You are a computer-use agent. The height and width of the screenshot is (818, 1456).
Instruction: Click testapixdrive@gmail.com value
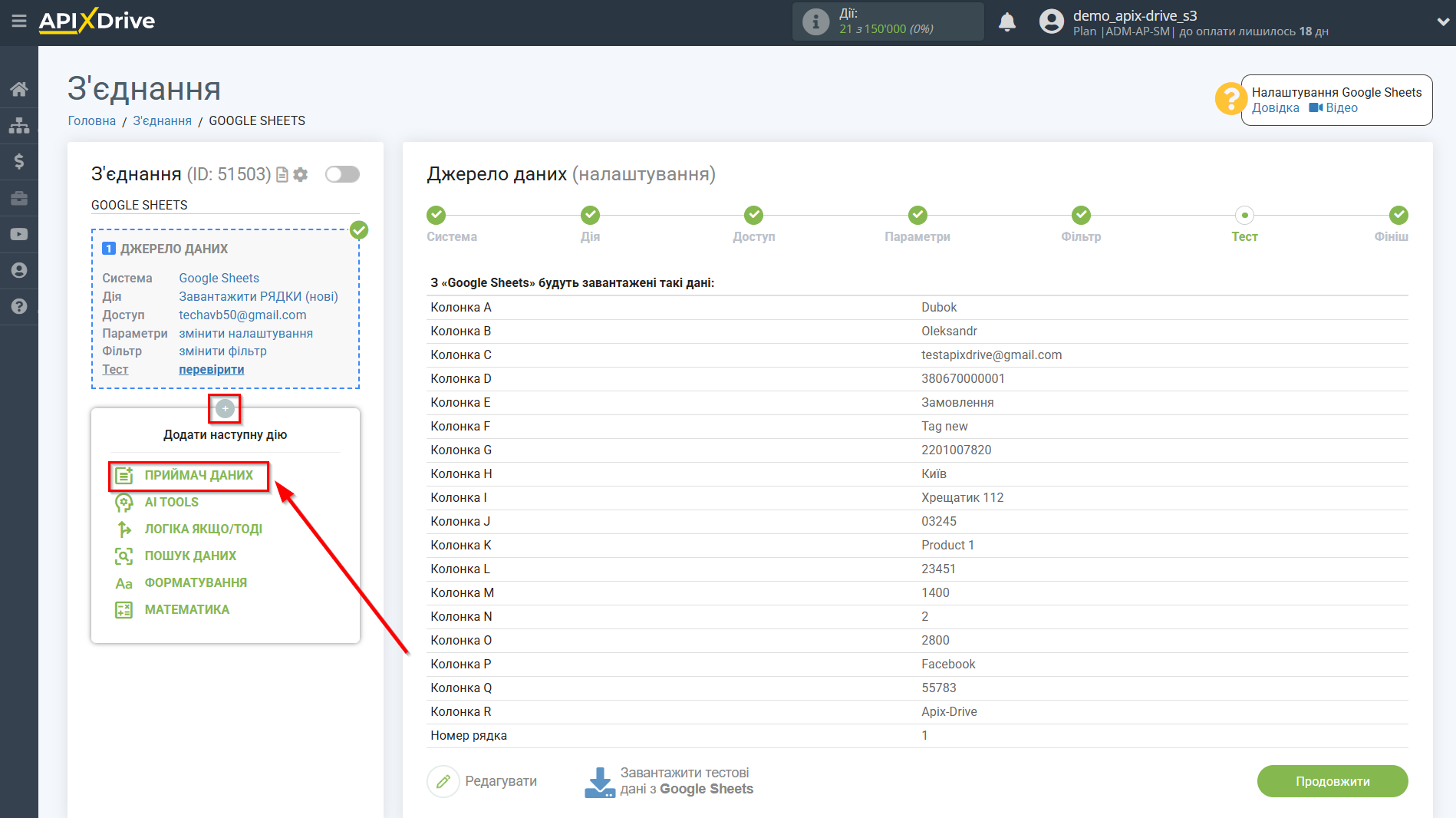(991, 355)
